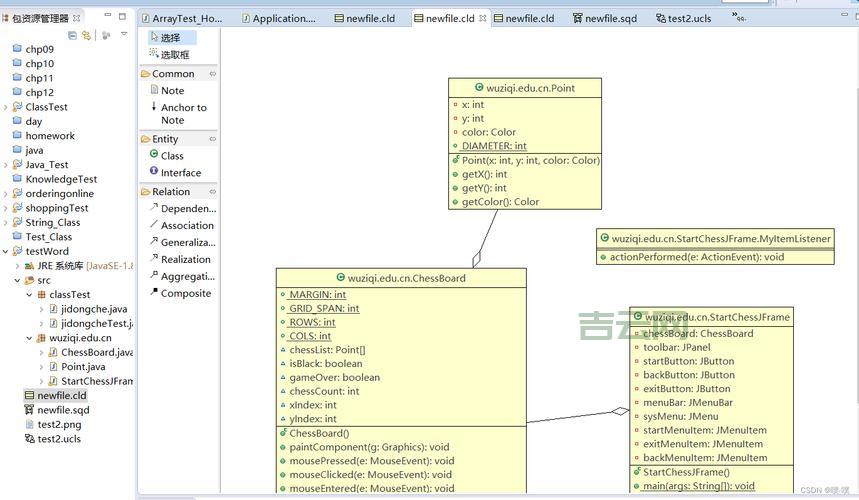Viewport: 859px width, 500px height.
Task: Select test2.png file in the explorer
Action: pos(59,425)
